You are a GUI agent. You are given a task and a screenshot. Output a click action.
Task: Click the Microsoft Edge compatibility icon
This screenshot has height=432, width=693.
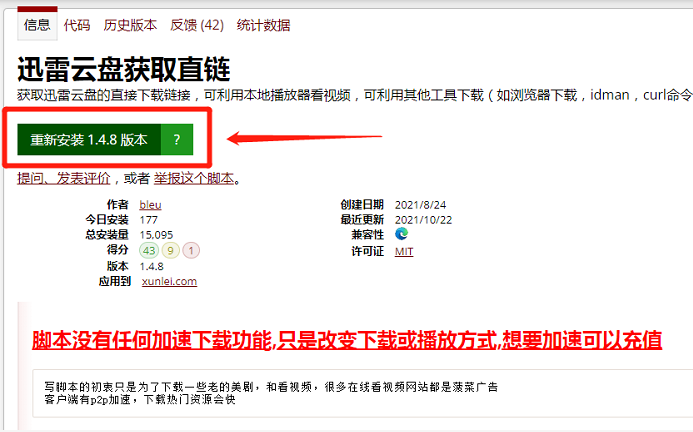point(402,234)
